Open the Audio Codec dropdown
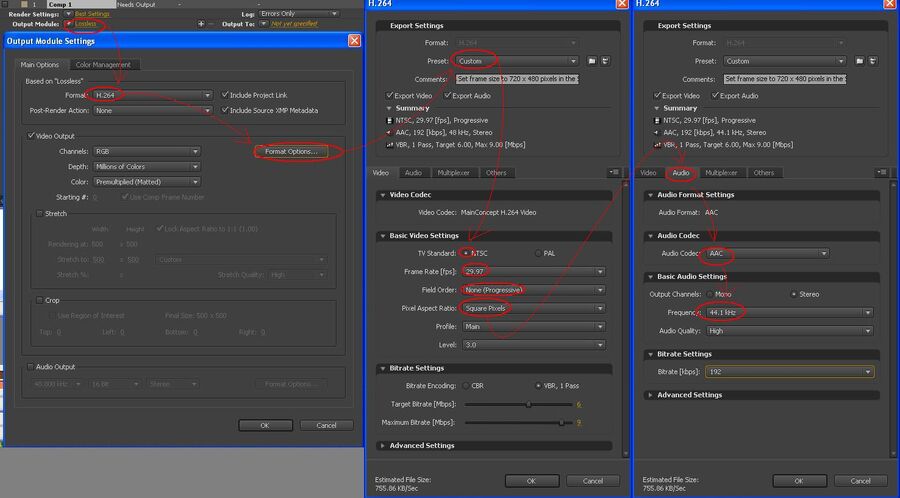 (768, 253)
